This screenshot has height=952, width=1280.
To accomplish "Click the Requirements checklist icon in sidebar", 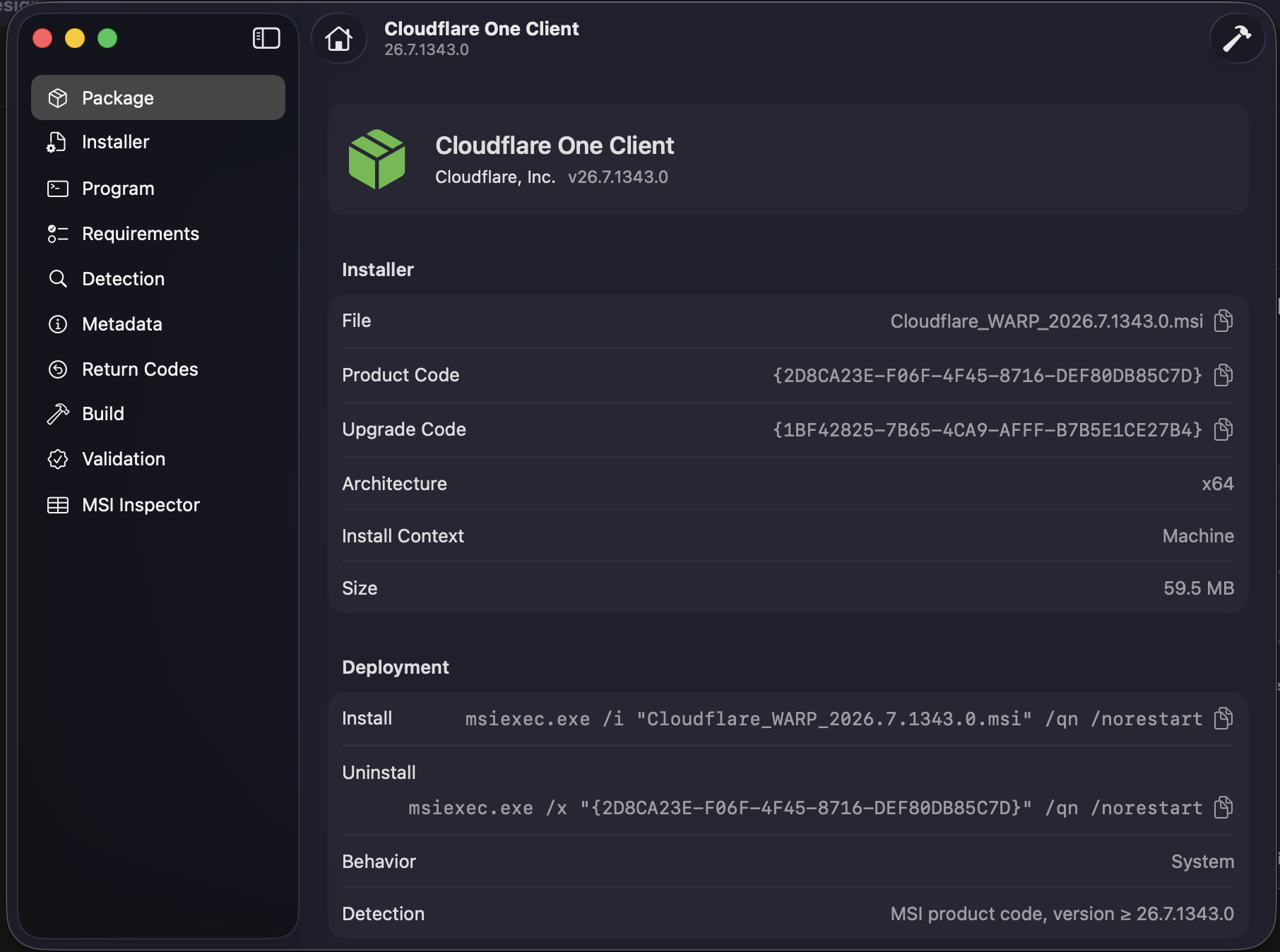I will click(x=58, y=234).
